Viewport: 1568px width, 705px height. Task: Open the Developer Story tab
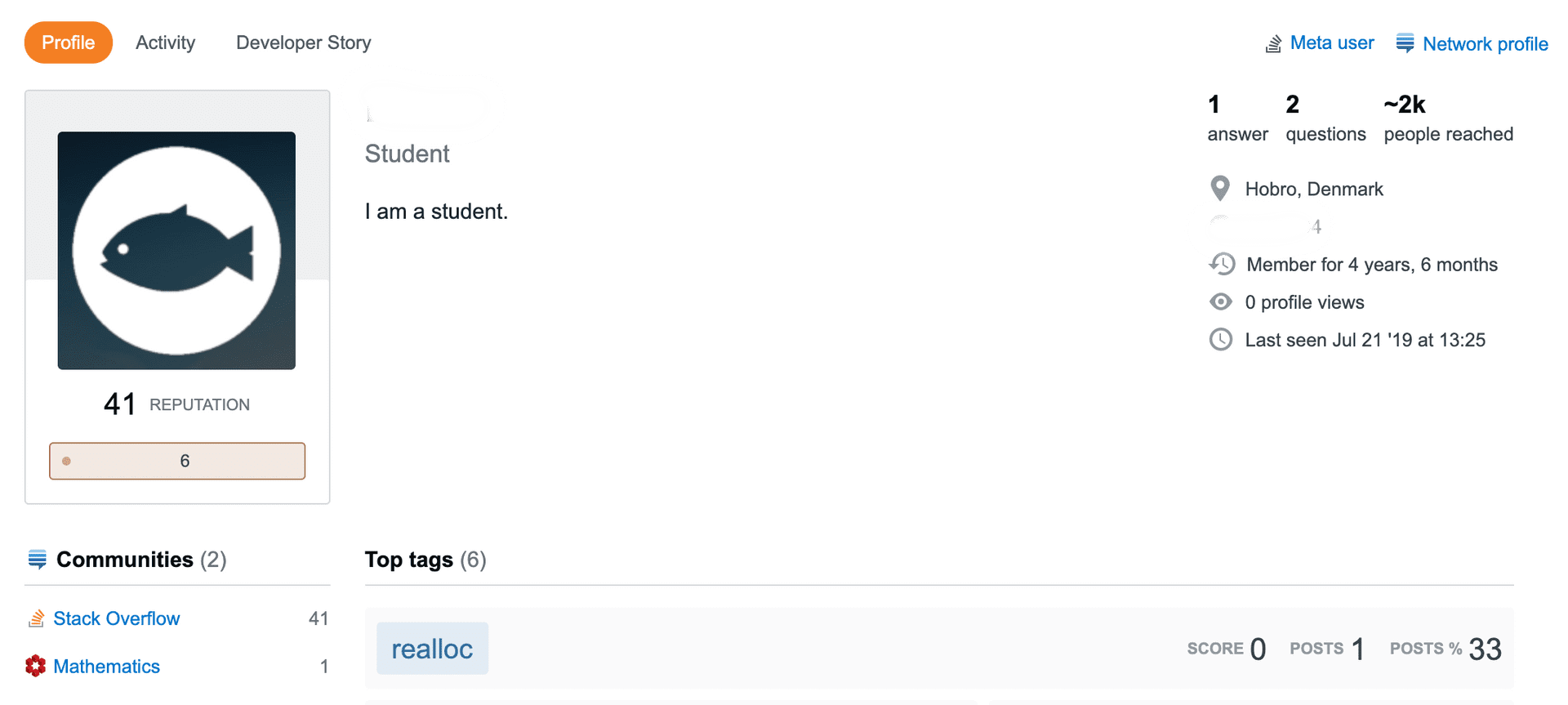pos(304,42)
